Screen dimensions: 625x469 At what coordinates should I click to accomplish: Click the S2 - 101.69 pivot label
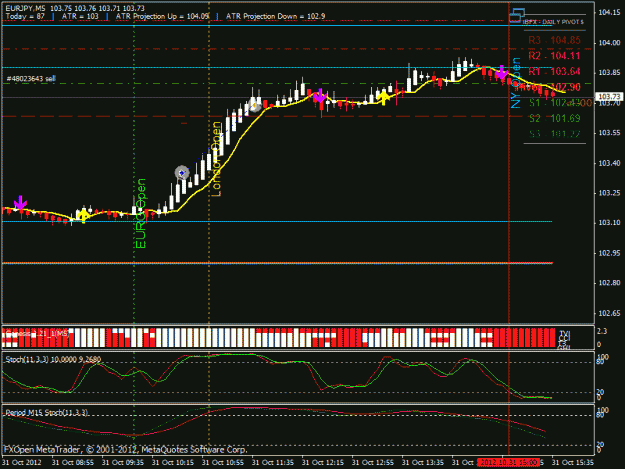pyautogui.click(x=554, y=118)
